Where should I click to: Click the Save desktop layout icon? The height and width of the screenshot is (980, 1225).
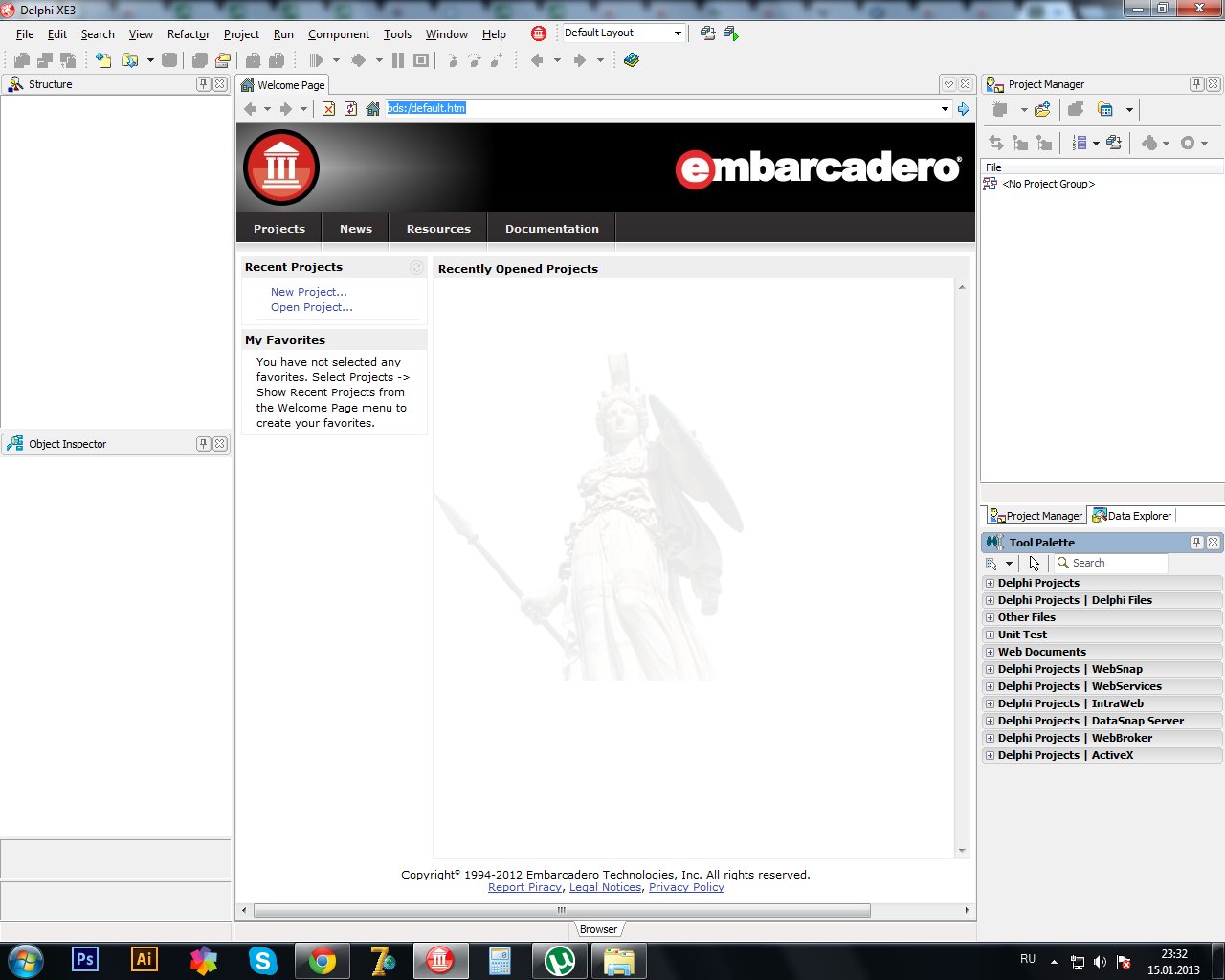pos(708,33)
